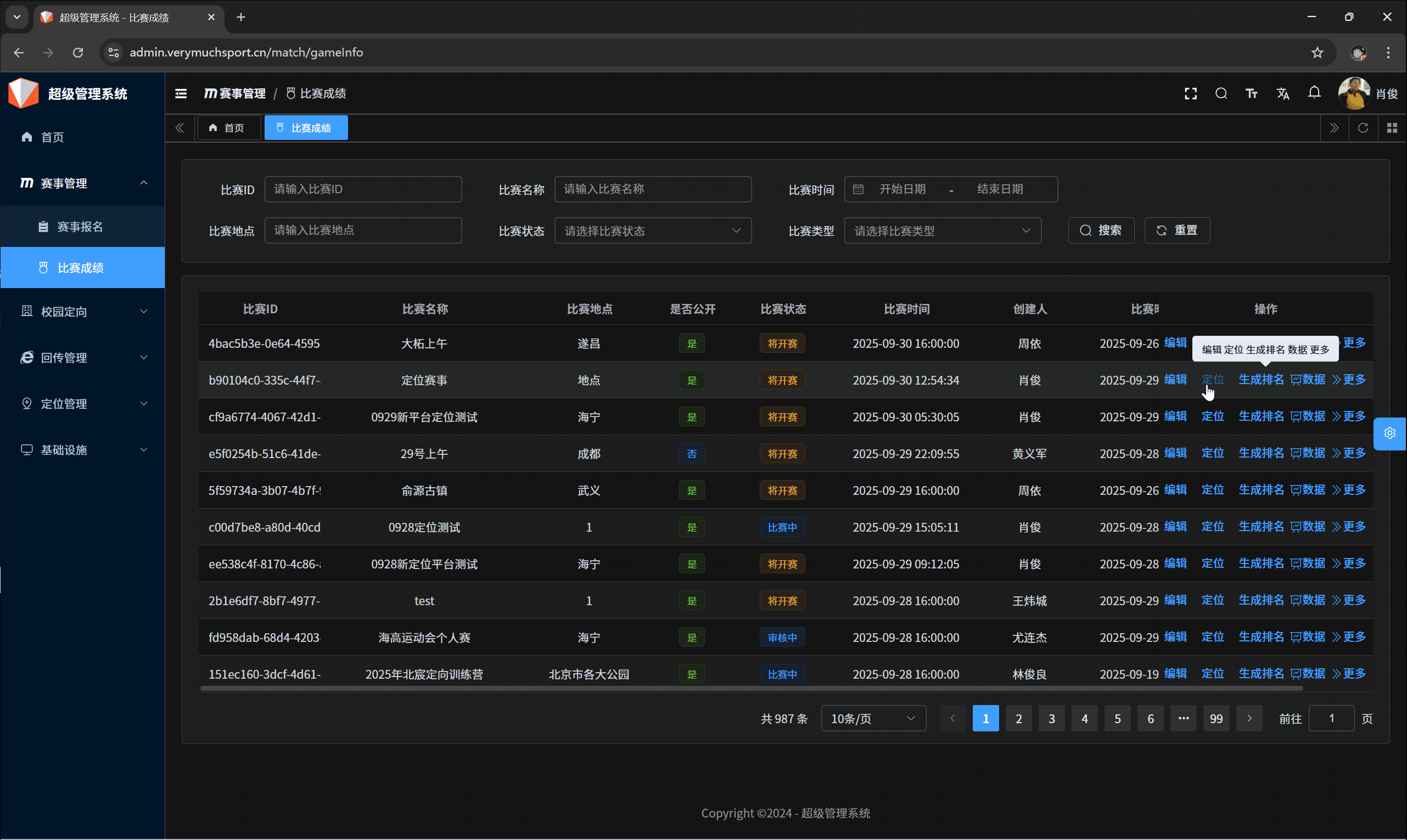The height and width of the screenshot is (840, 1407).
Task: Open the blue settings gear panel
Action: [x=1389, y=433]
